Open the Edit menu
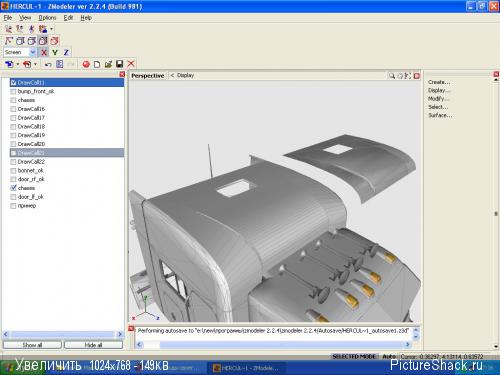 pos(68,18)
